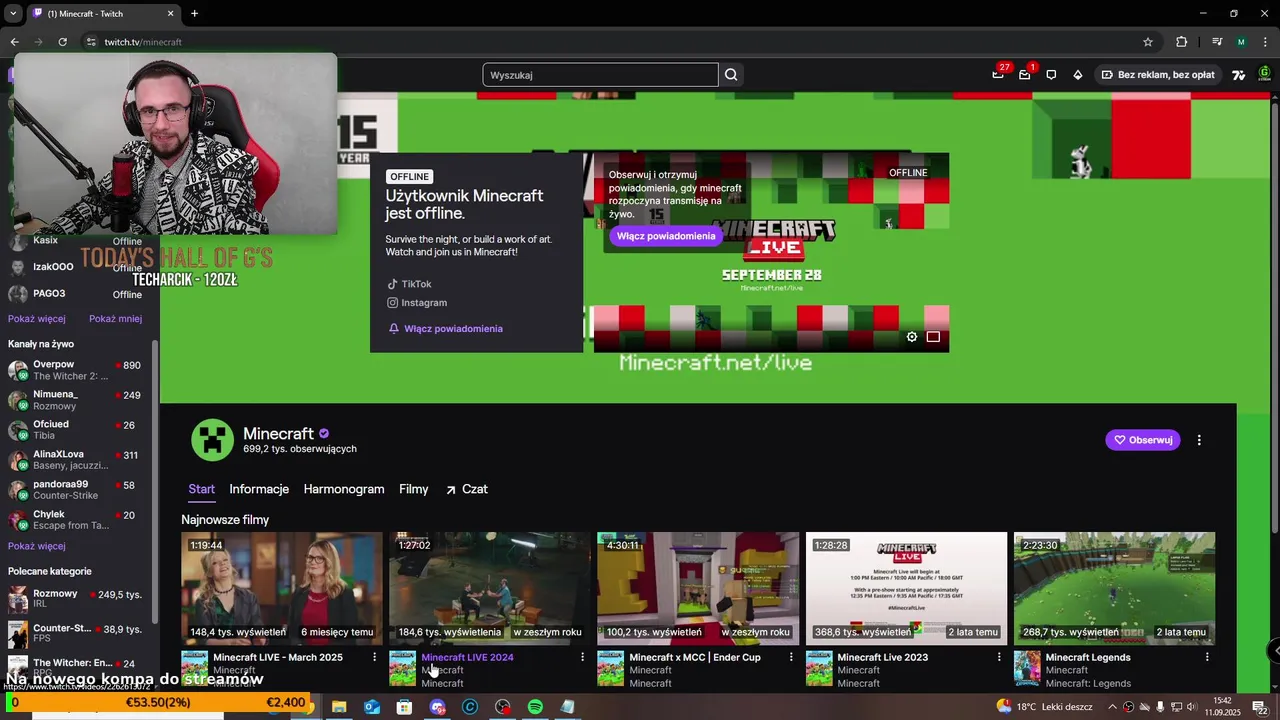Open the Minecraft Live 2023 thumbnail

pyautogui.click(x=906, y=587)
